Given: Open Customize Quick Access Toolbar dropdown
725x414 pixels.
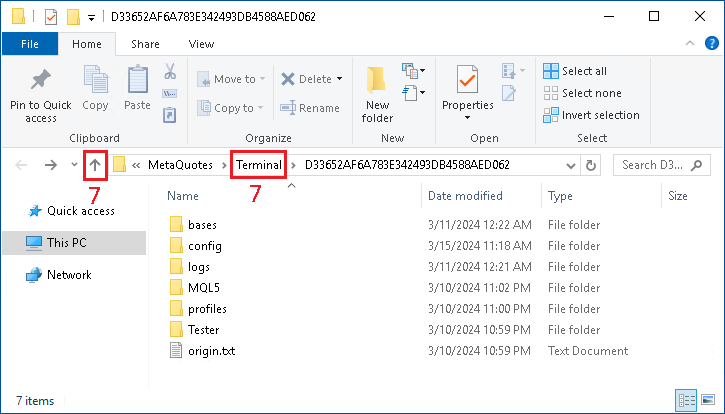Looking at the screenshot, I should [92, 18].
